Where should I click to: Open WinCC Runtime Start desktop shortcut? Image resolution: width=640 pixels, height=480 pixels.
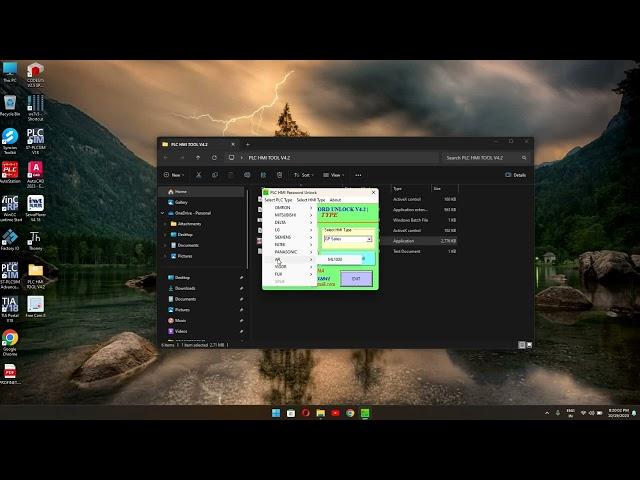click(10, 208)
